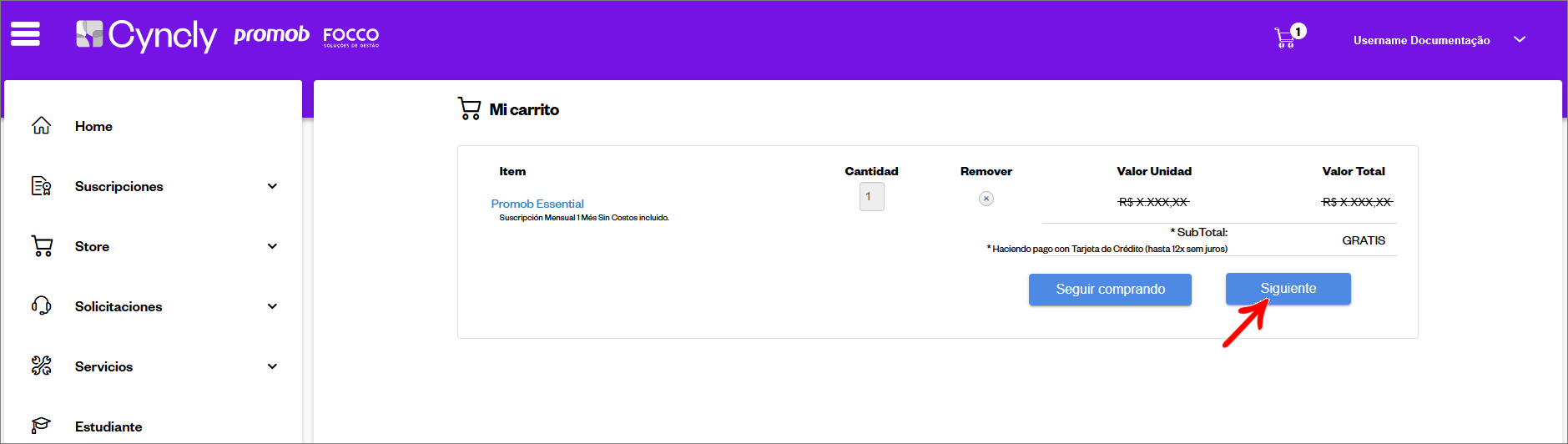This screenshot has height=444, width=1568.
Task: Click the Cantidad column header
Action: [871, 171]
